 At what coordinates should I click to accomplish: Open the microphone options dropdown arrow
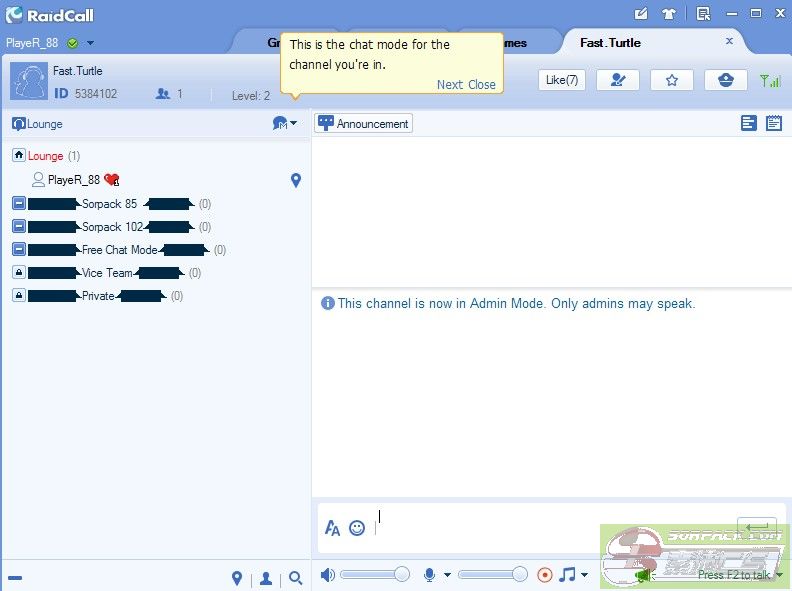point(447,575)
